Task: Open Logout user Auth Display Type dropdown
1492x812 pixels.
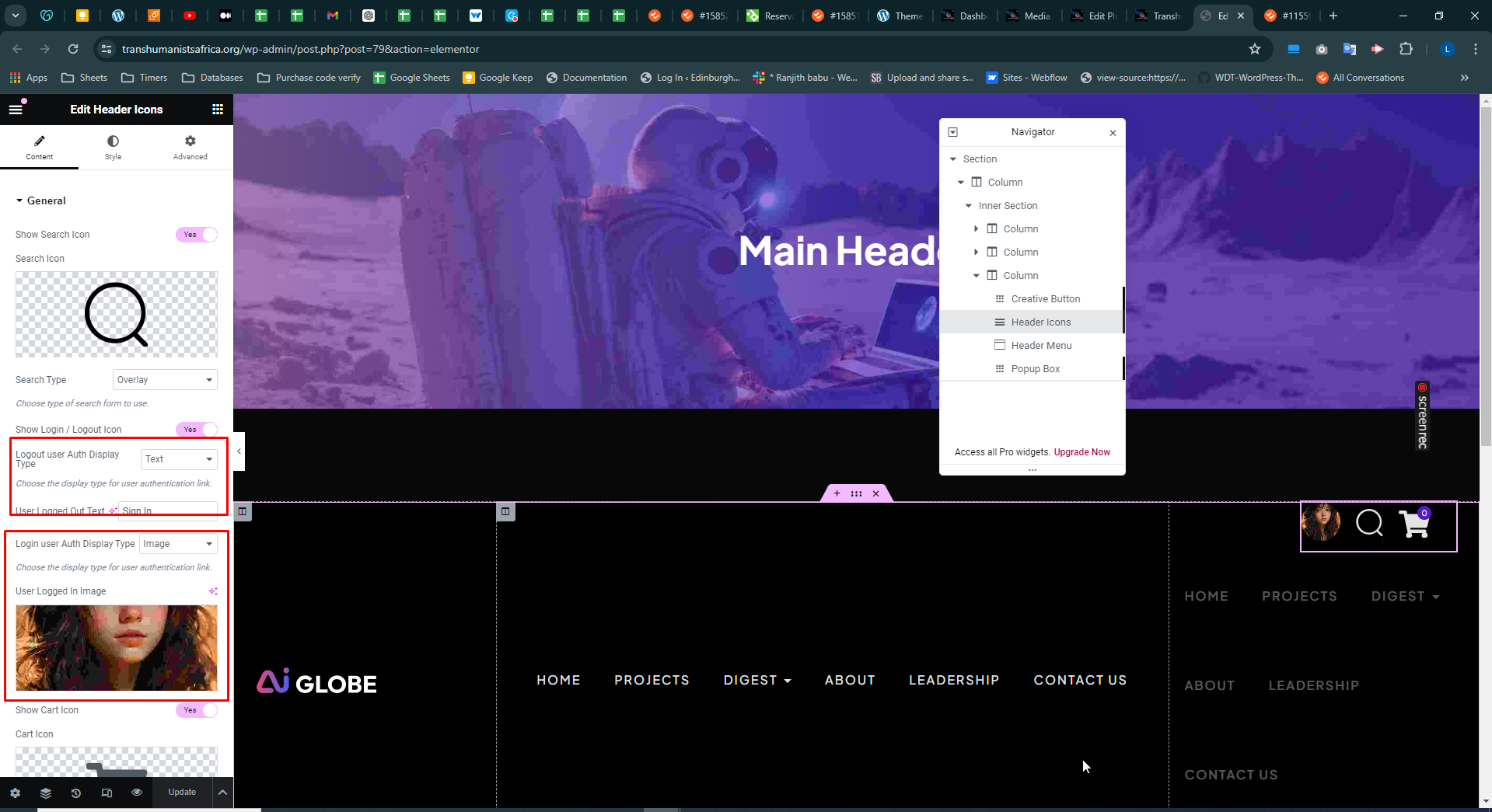Action: pos(179,459)
